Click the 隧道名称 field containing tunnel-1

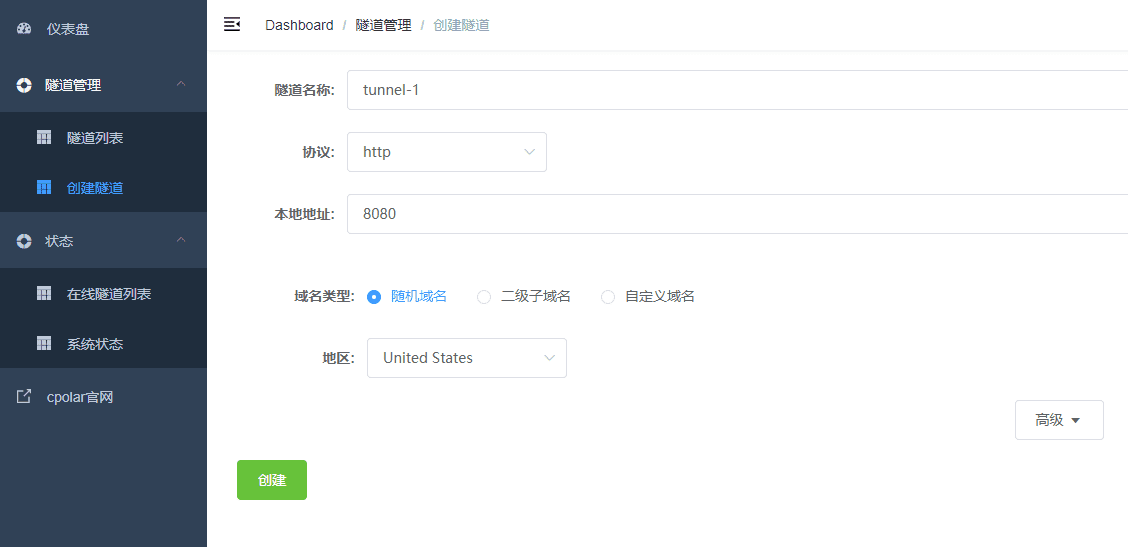[737, 90]
